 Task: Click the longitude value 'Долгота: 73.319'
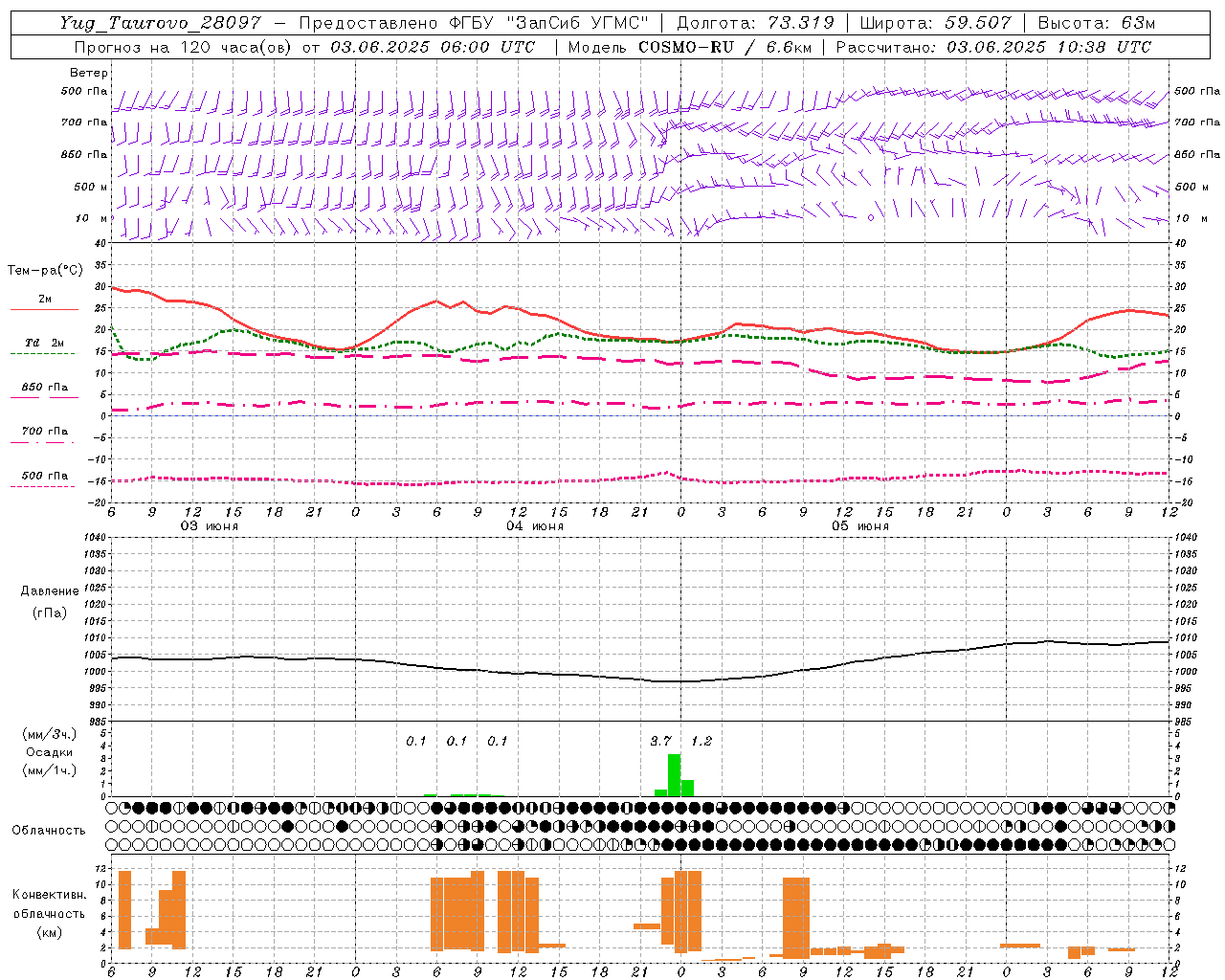tap(755, 23)
